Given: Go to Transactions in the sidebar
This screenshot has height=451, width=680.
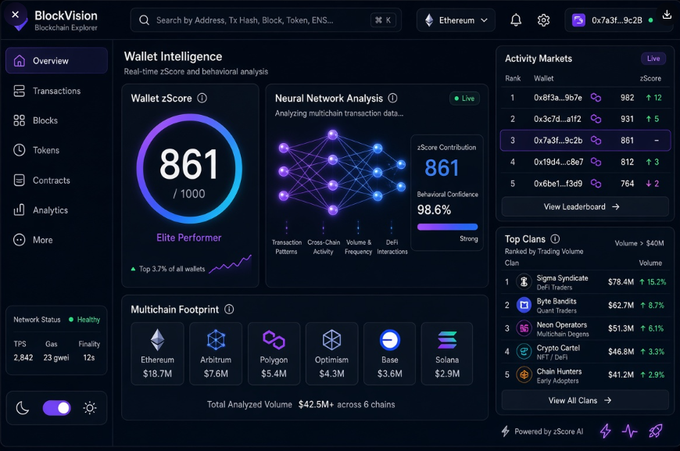Looking at the screenshot, I should (x=56, y=91).
